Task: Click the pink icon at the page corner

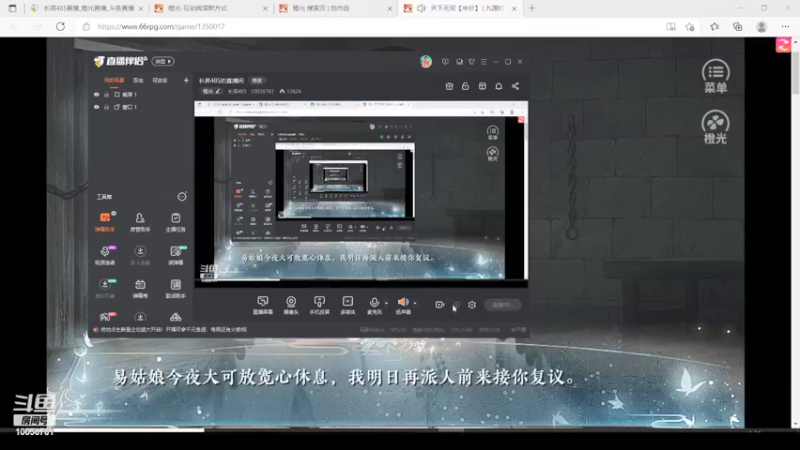Action: point(783,45)
